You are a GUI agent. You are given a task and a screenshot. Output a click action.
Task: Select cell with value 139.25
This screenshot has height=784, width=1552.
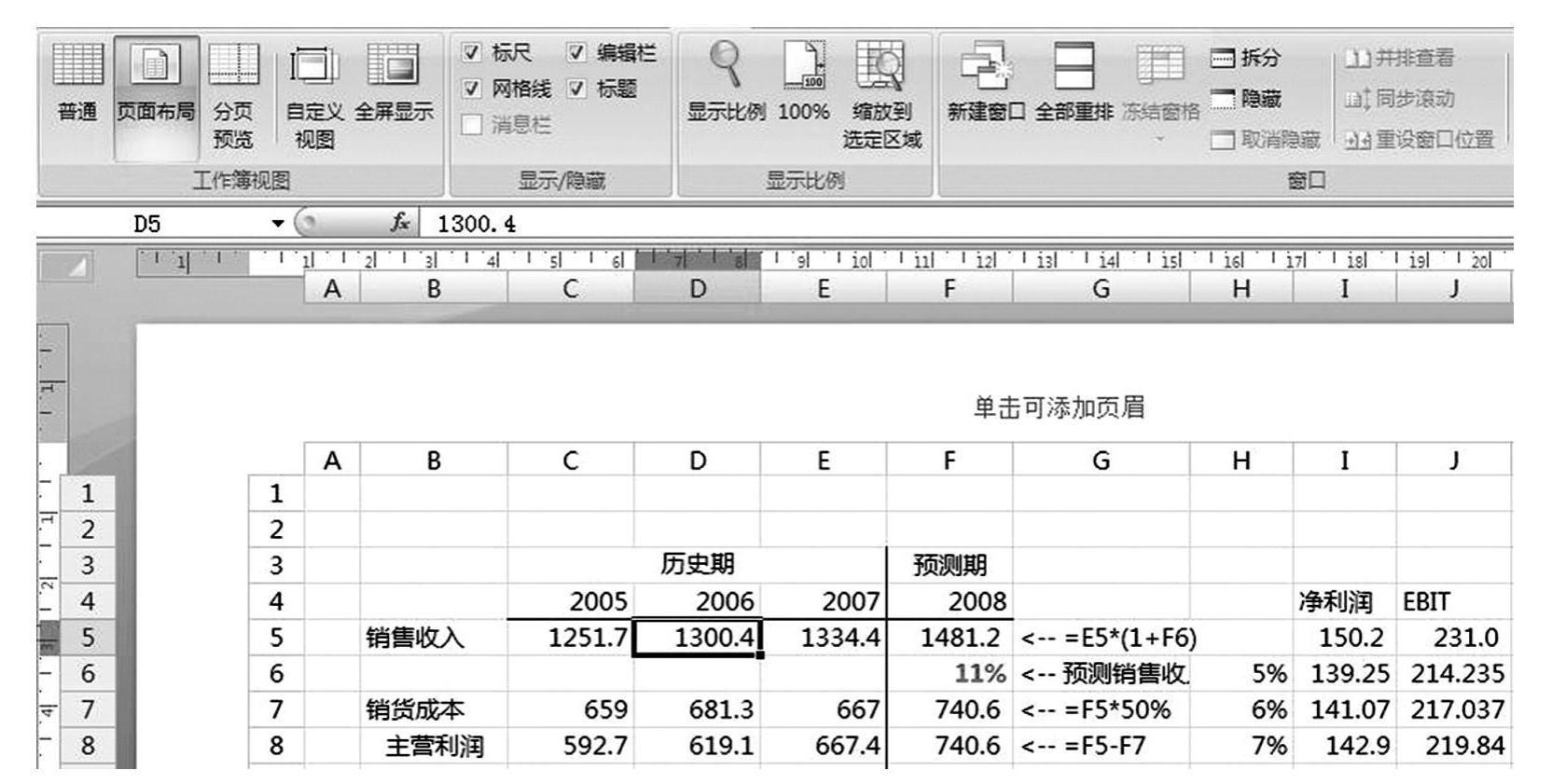pos(1345,673)
